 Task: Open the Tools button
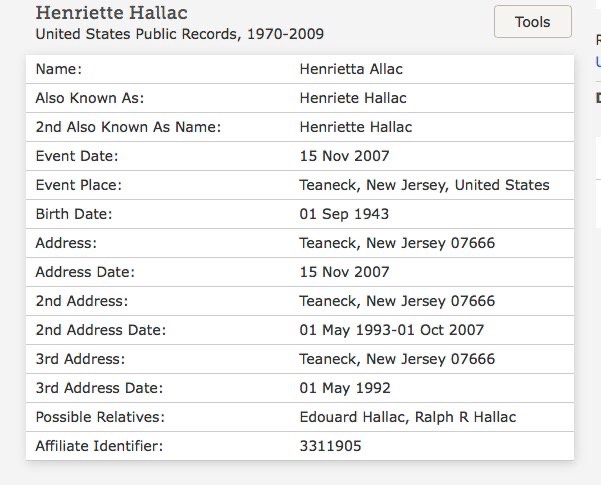pos(533,21)
